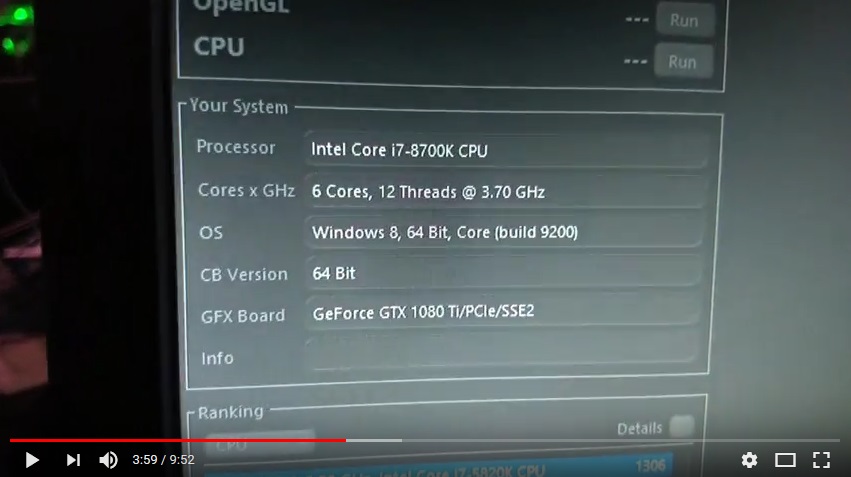851x477 pixels.
Task: Open YouTube player settings gear
Action: pyautogui.click(x=750, y=460)
